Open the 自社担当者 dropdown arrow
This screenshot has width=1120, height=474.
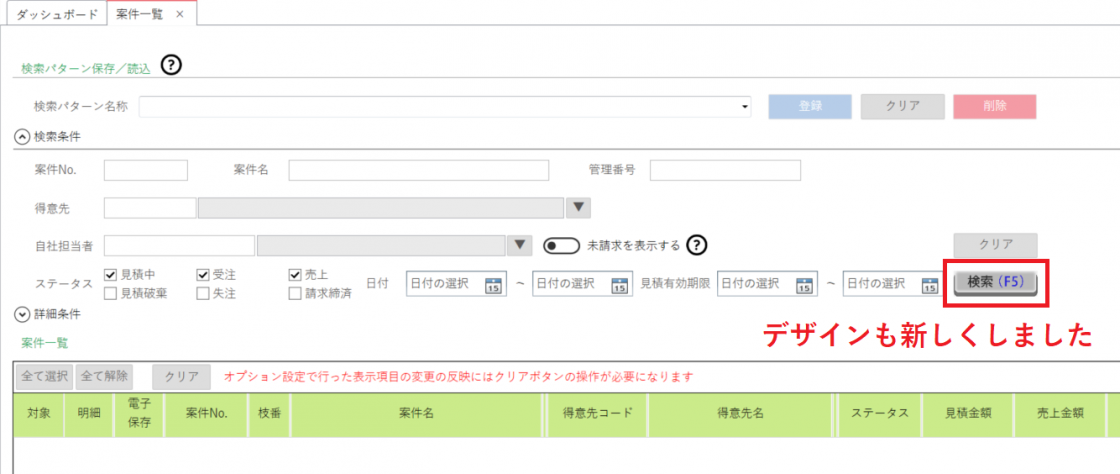(x=519, y=245)
